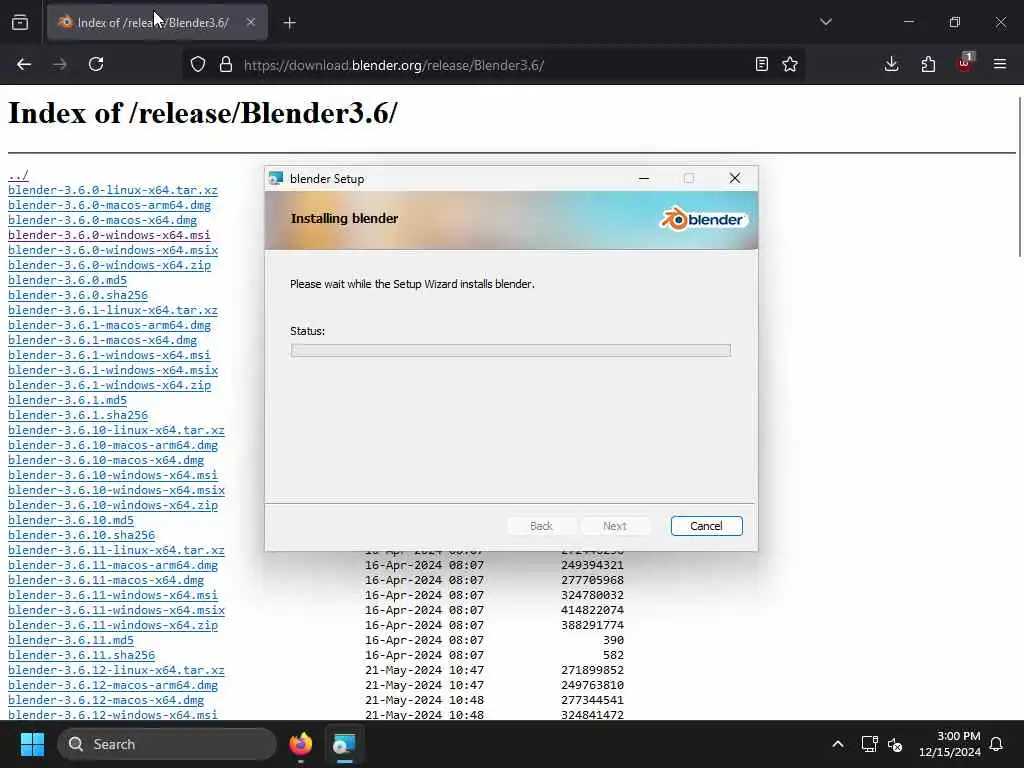Click the installer icon in the taskbar
Viewport: 1024px width, 768px height.
click(344, 744)
